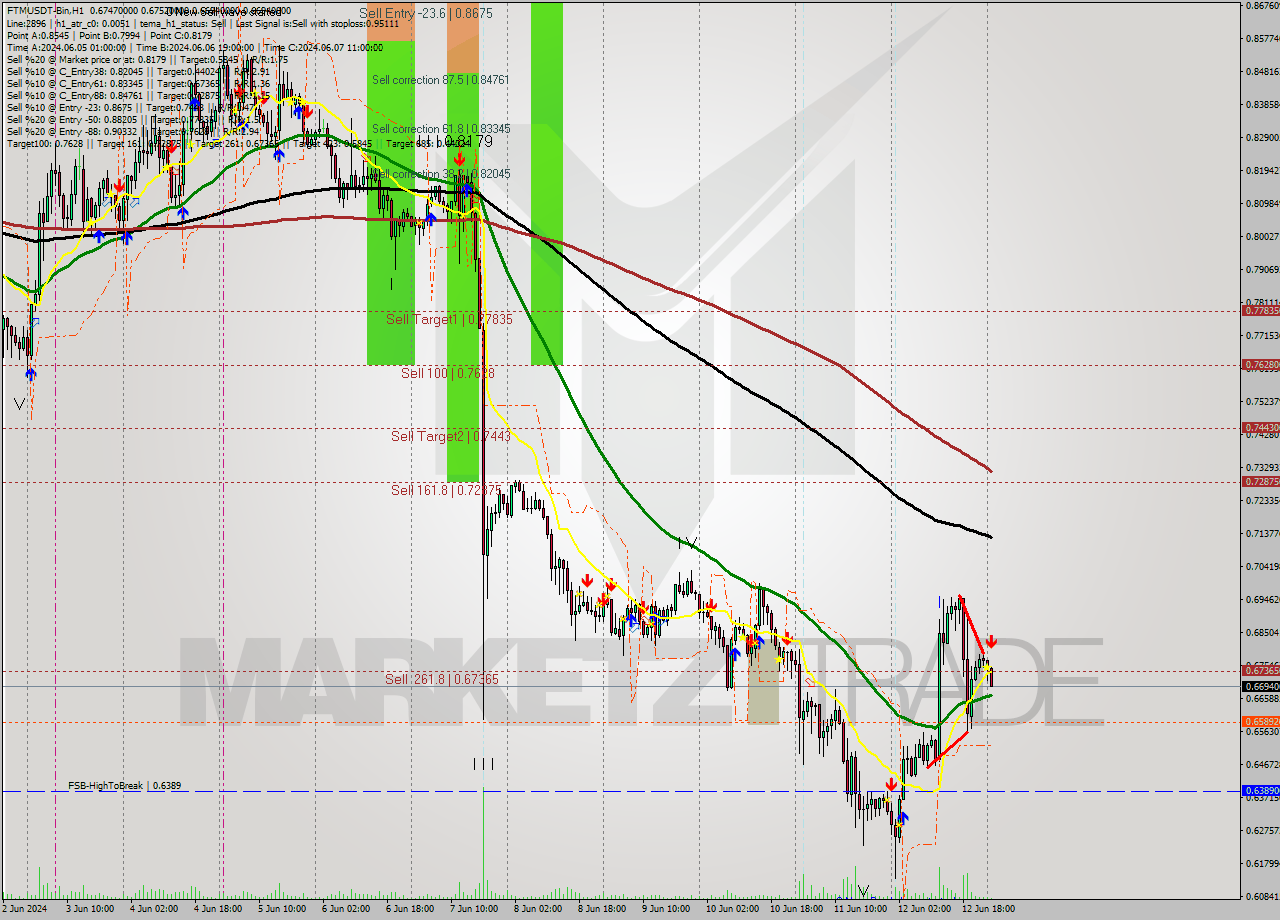
Task: Click the '3 Jun 10:00' time axis label
Action: 90,909
